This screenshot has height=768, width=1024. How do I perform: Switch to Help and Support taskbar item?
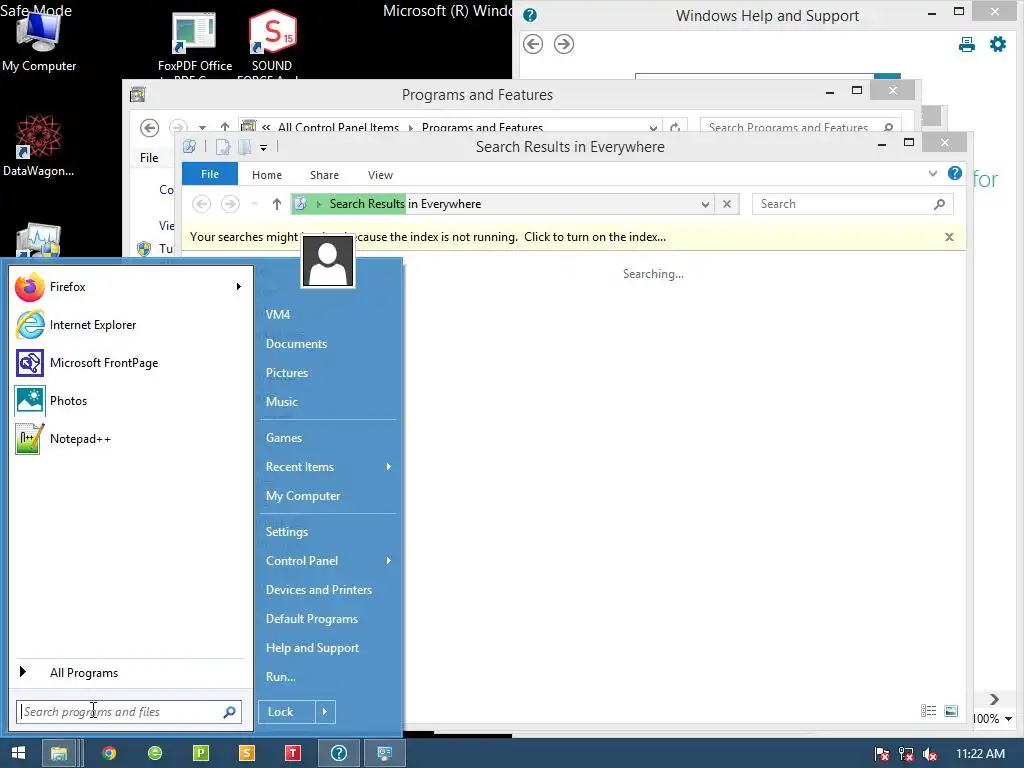pos(339,753)
